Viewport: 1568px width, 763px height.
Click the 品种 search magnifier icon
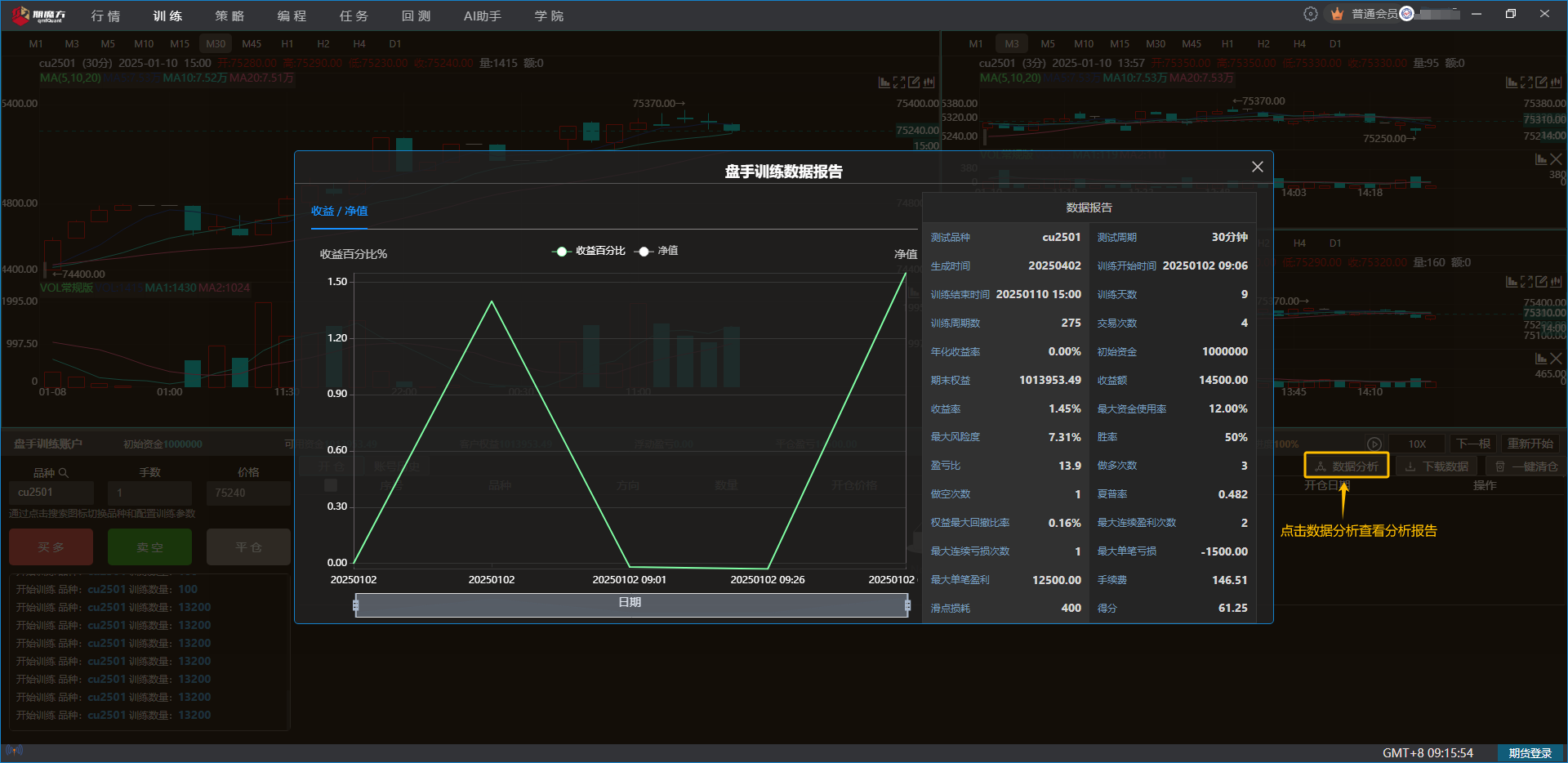pyautogui.click(x=64, y=473)
